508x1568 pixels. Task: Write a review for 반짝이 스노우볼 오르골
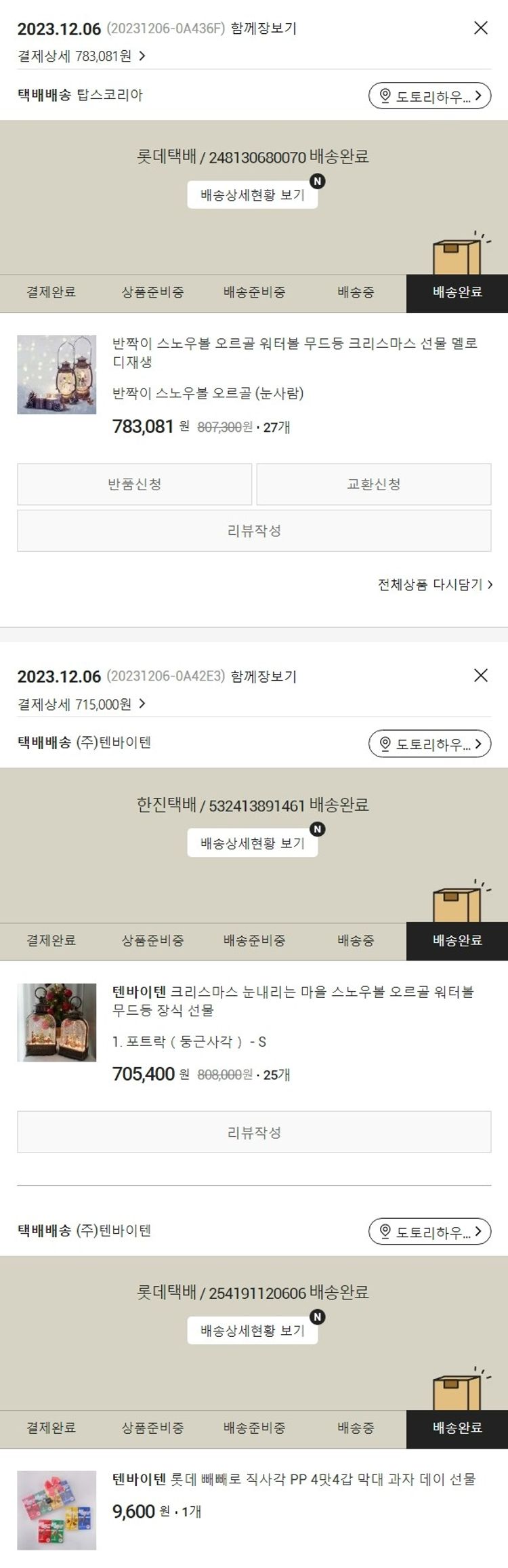point(254,531)
